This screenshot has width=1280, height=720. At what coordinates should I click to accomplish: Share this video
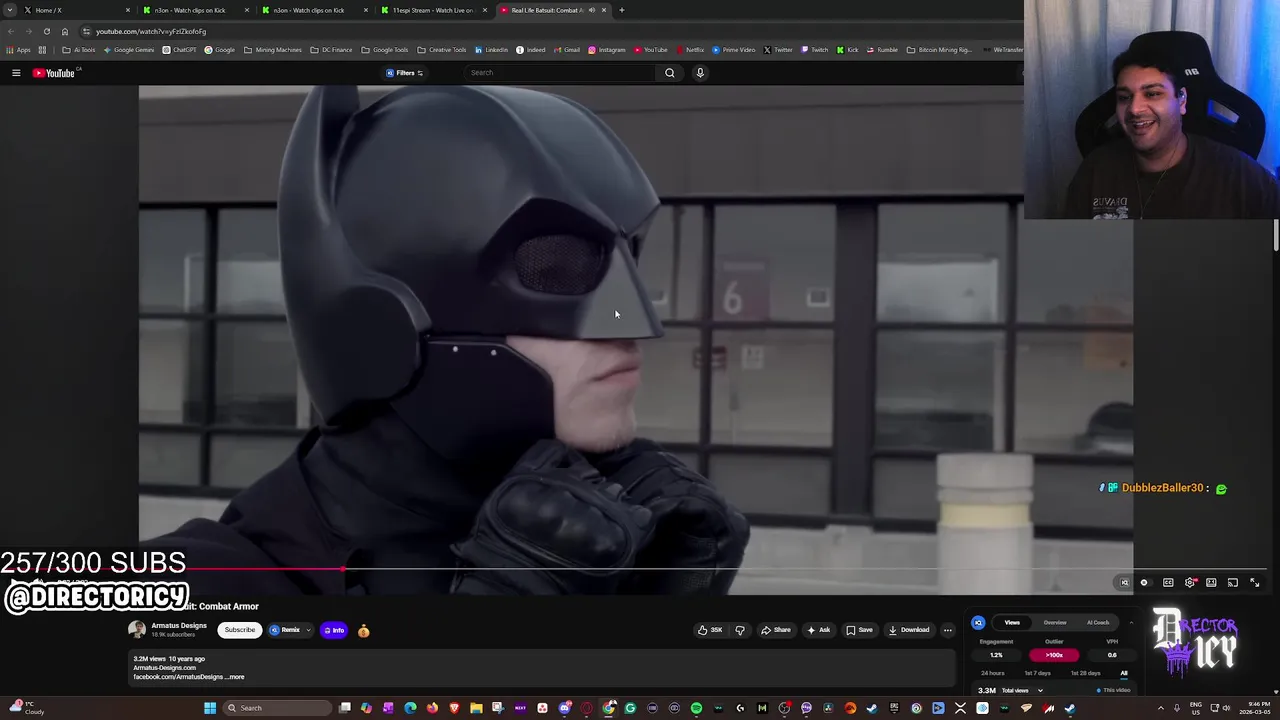click(776, 630)
